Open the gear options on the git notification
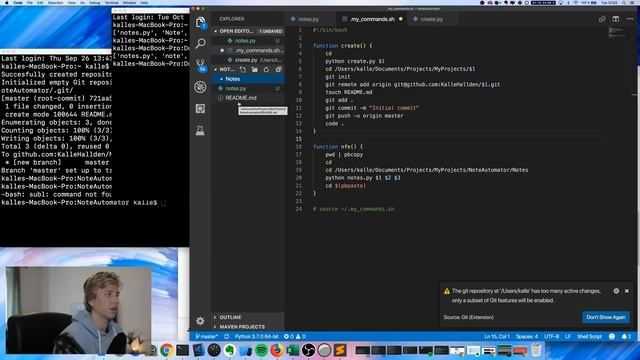The image size is (640, 360). click(616, 291)
